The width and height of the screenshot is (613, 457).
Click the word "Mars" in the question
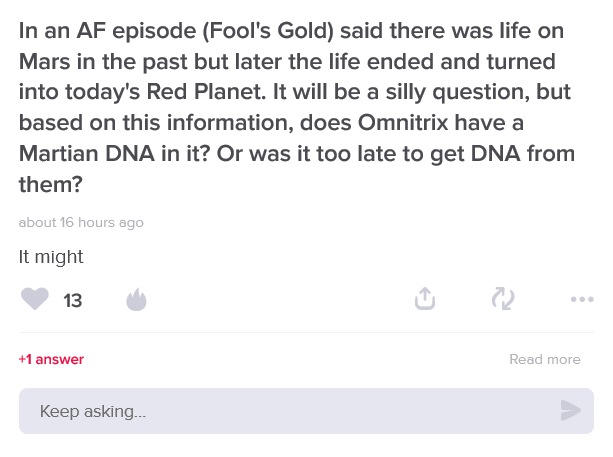tap(44, 61)
